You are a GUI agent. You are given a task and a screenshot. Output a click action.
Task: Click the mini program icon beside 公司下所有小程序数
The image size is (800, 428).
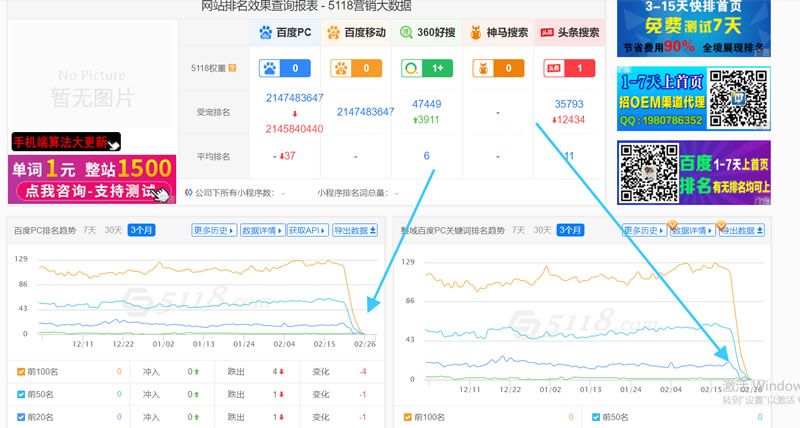[188, 193]
